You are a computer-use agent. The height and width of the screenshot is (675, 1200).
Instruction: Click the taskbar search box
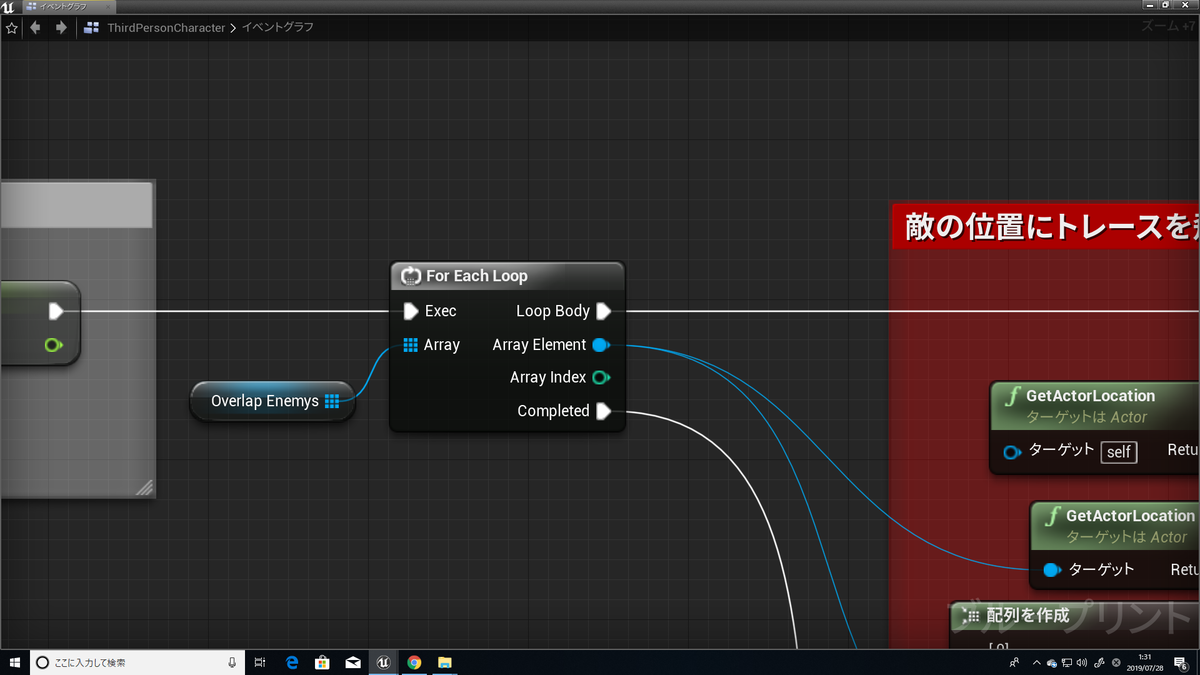[136, 662]
